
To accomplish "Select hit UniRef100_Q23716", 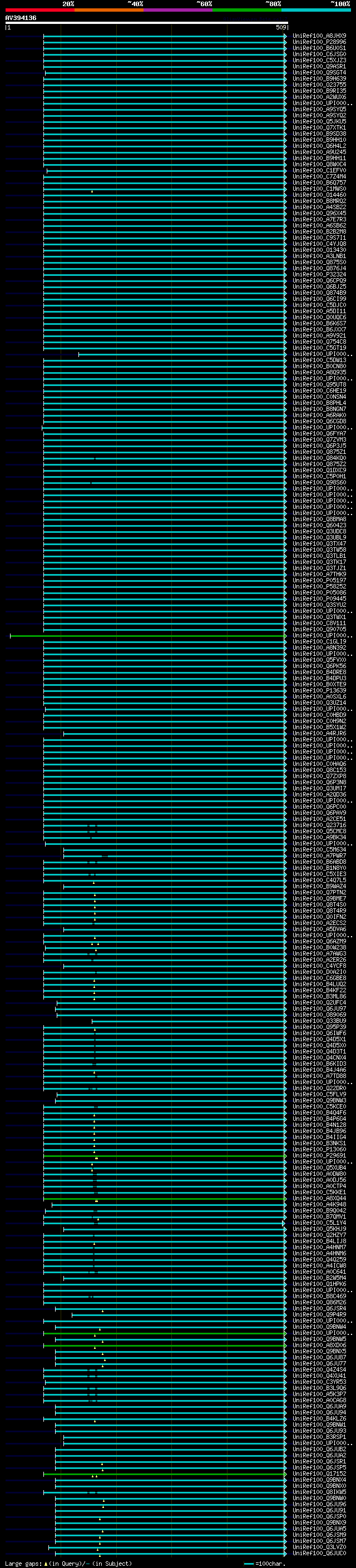I will point(319,825).
